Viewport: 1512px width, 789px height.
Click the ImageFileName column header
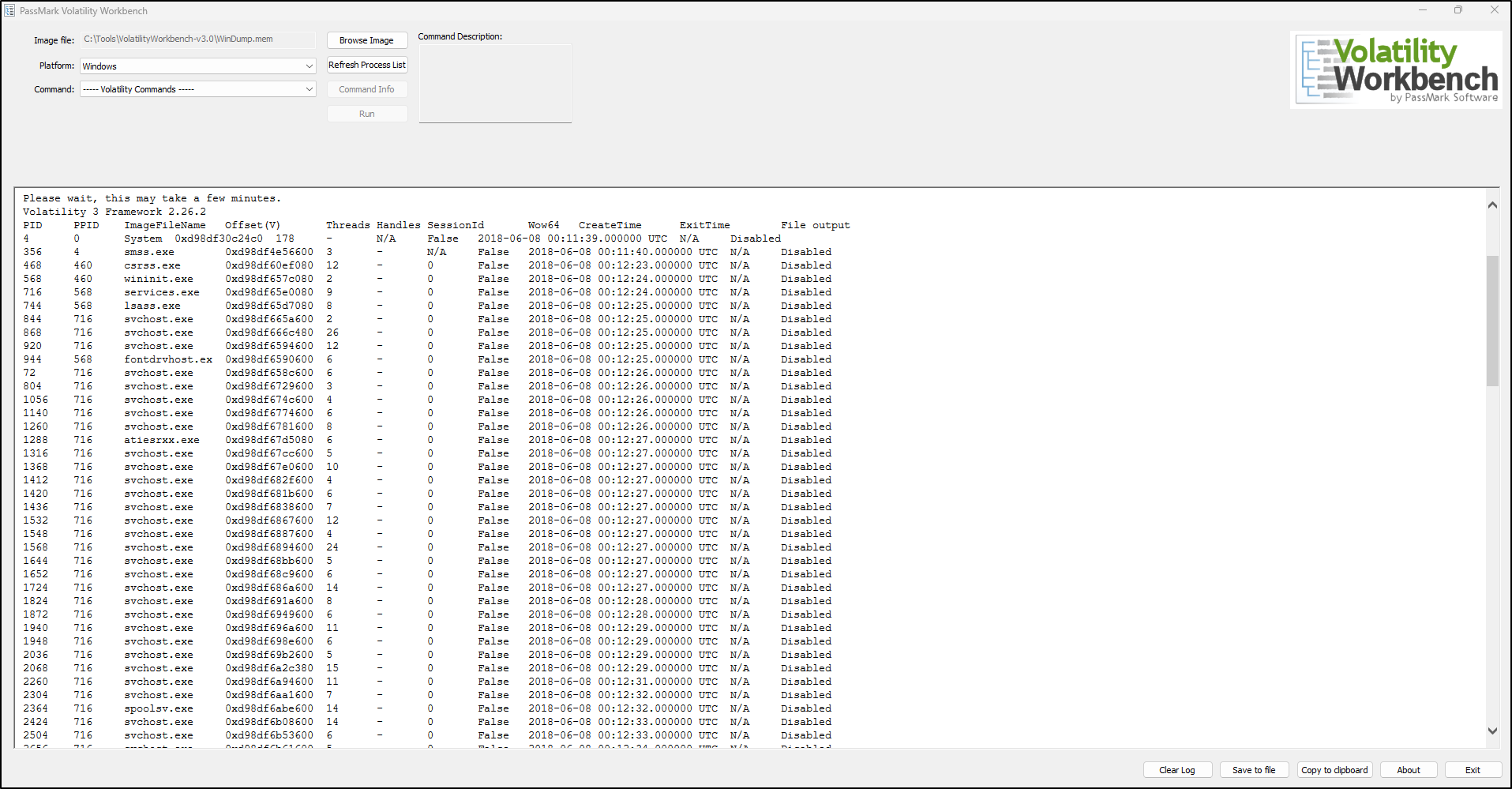coord(165,225)
